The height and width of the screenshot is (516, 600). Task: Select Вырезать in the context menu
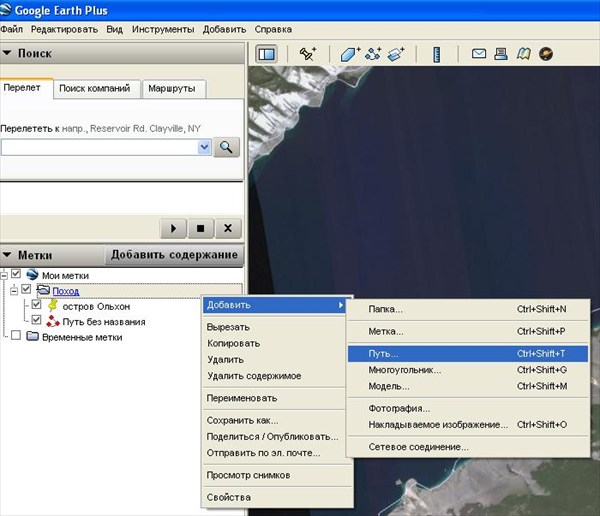(274, 327)
